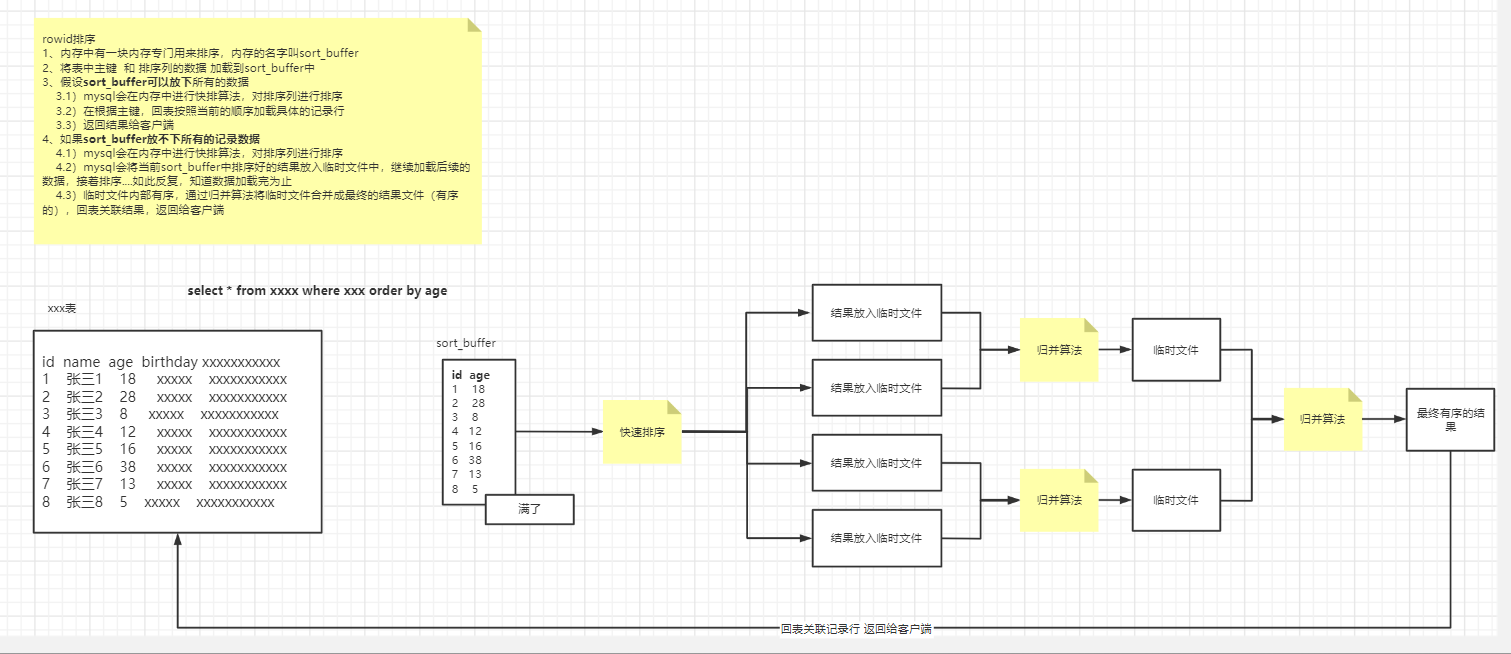Select the "select * from xxxx where xxx order by age" title
Screen dimensions: 1511x654
point(318,291)
